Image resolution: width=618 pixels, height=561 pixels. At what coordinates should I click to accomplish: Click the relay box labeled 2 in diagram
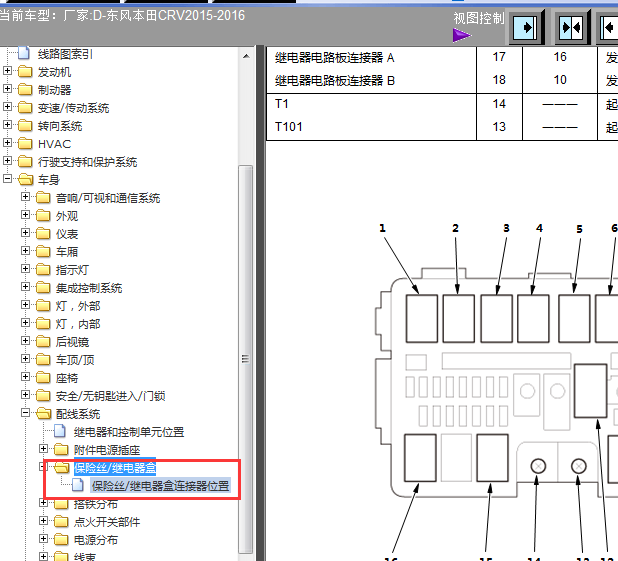[458, 319]
